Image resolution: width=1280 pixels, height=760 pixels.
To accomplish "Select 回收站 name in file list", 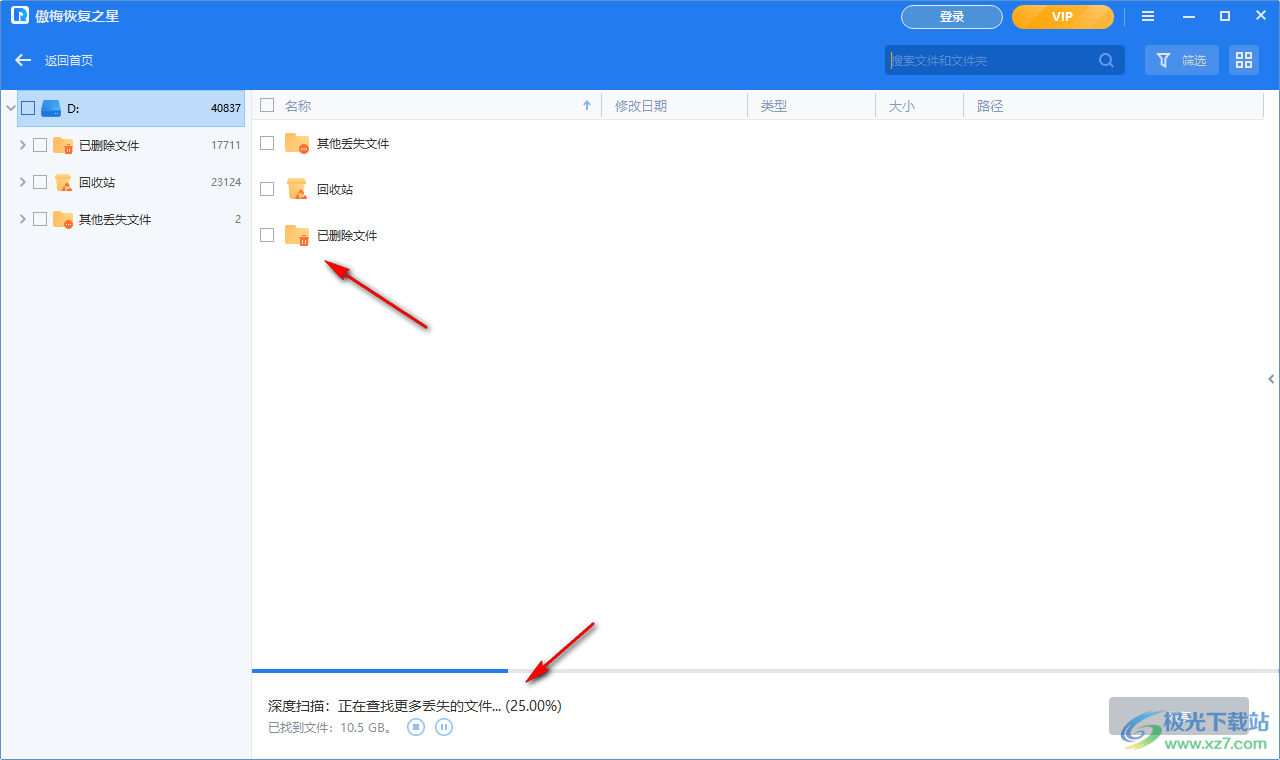I will (x=335, y=189).
